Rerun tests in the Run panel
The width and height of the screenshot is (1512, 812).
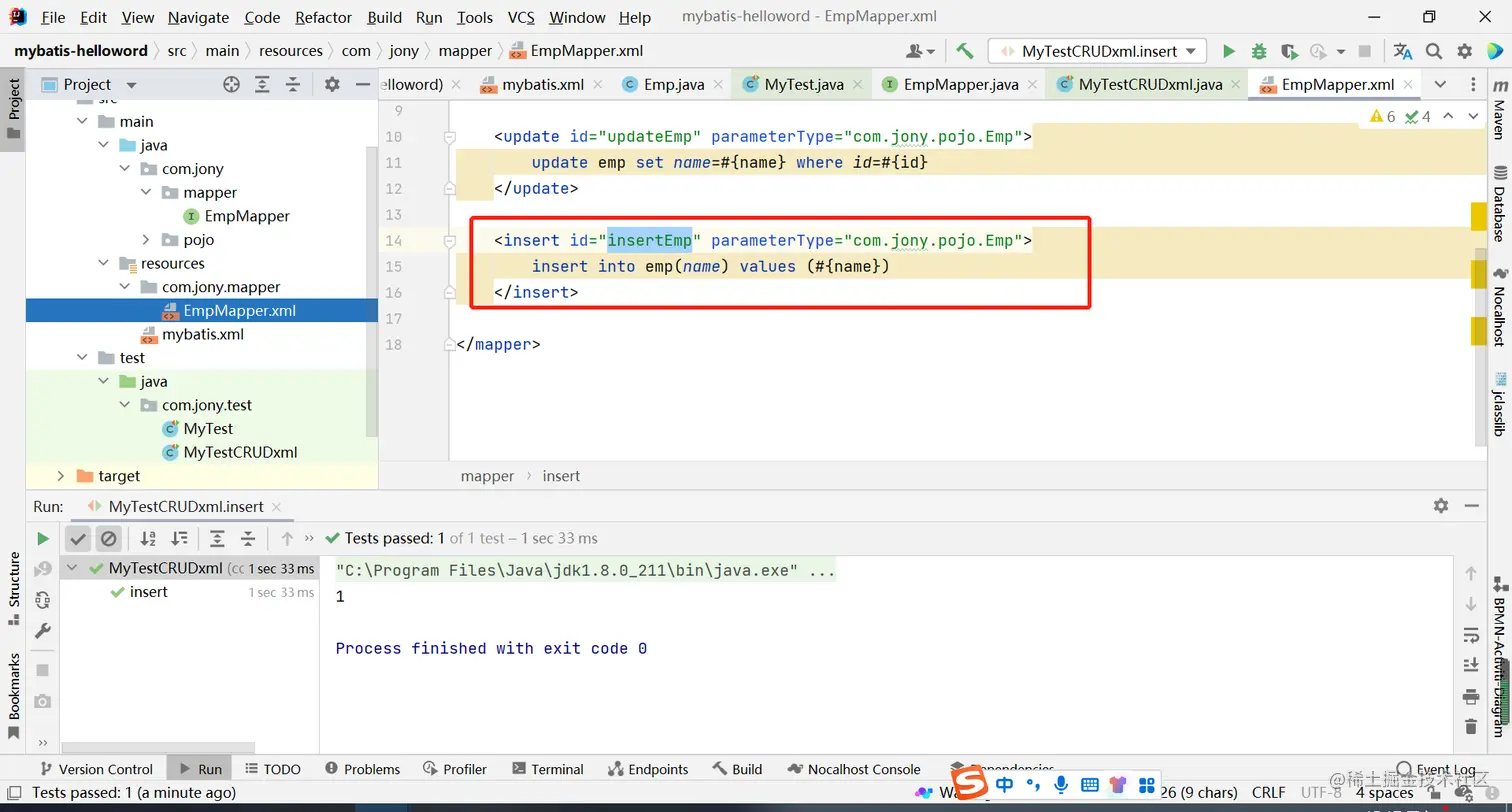click(42, 538)
